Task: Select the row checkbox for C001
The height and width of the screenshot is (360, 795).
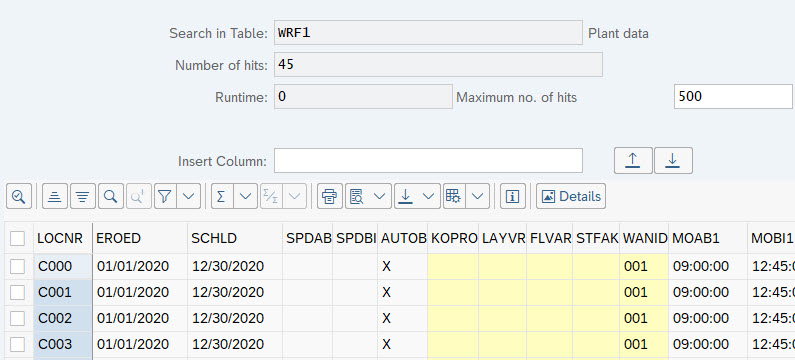Action: coord(18,293)
